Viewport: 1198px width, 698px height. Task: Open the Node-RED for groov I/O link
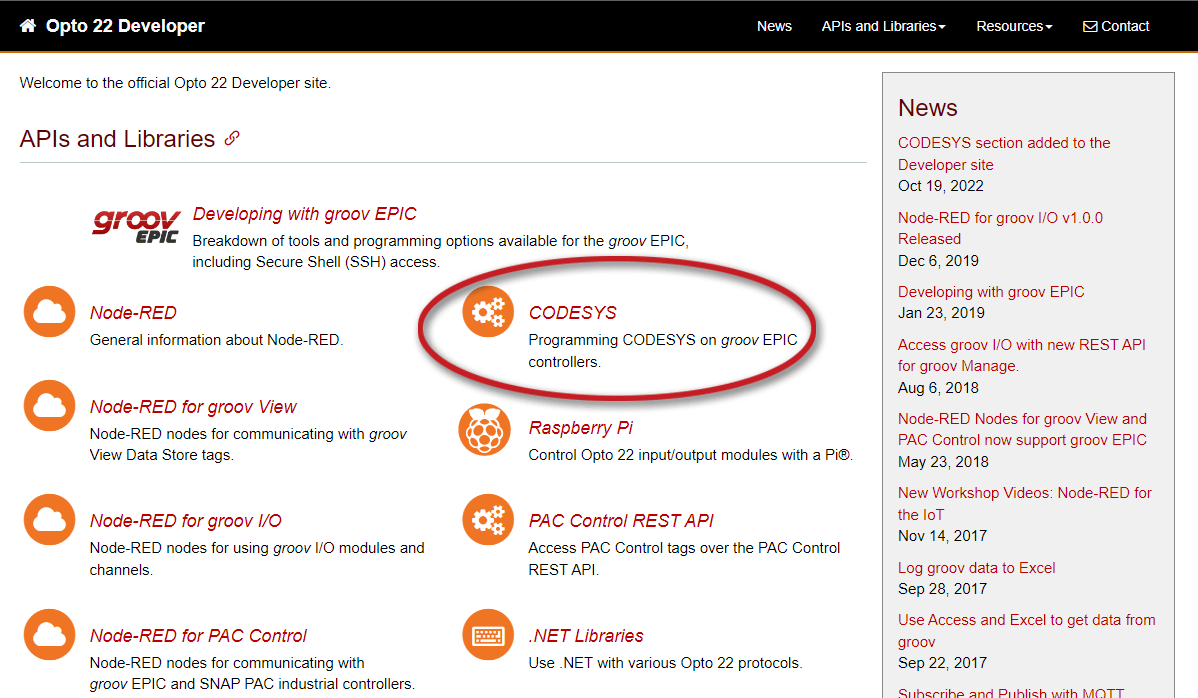[186, 521]
